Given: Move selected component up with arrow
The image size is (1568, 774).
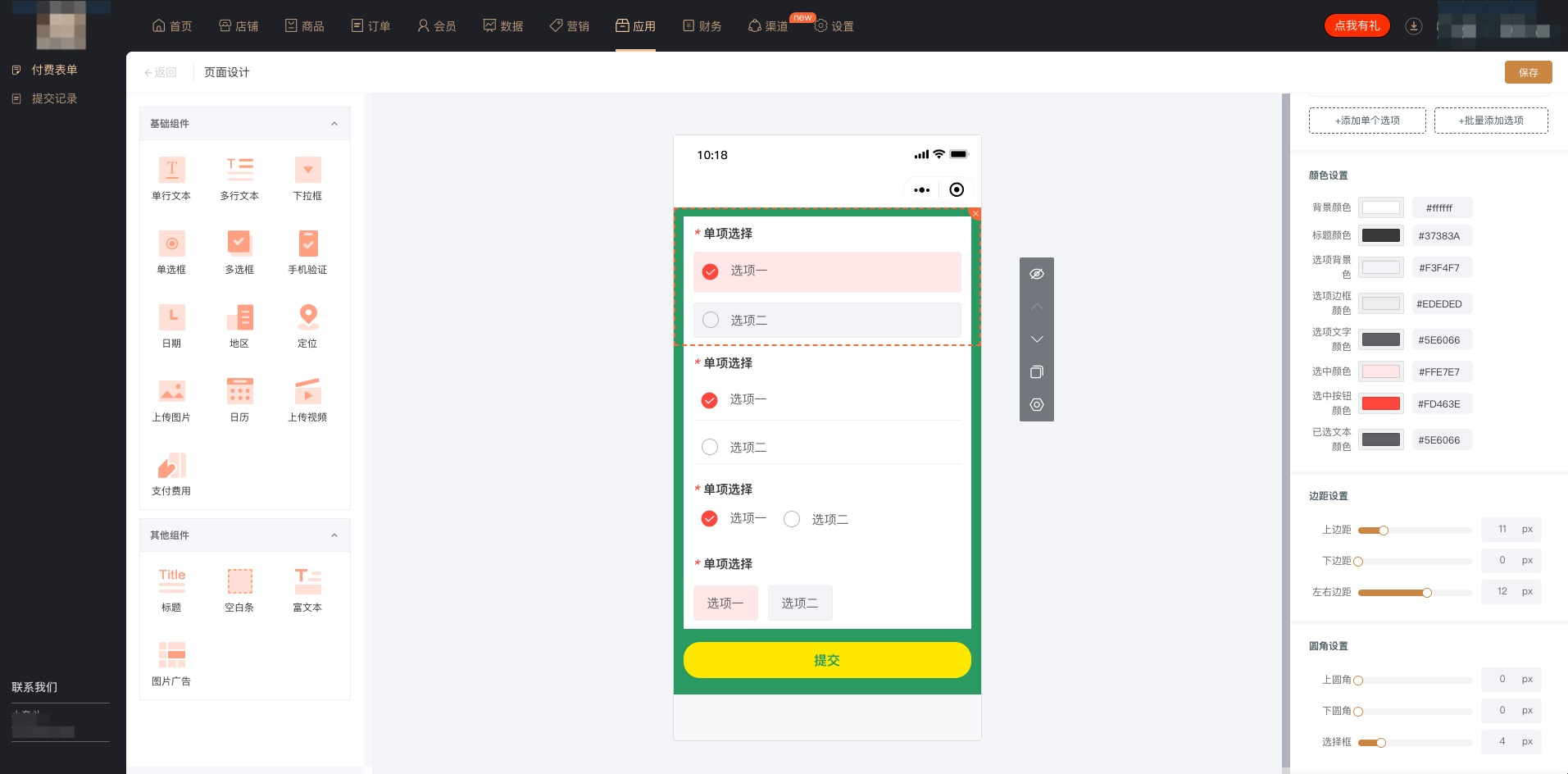Looking at the screenshot, I should pos(1037,307).
